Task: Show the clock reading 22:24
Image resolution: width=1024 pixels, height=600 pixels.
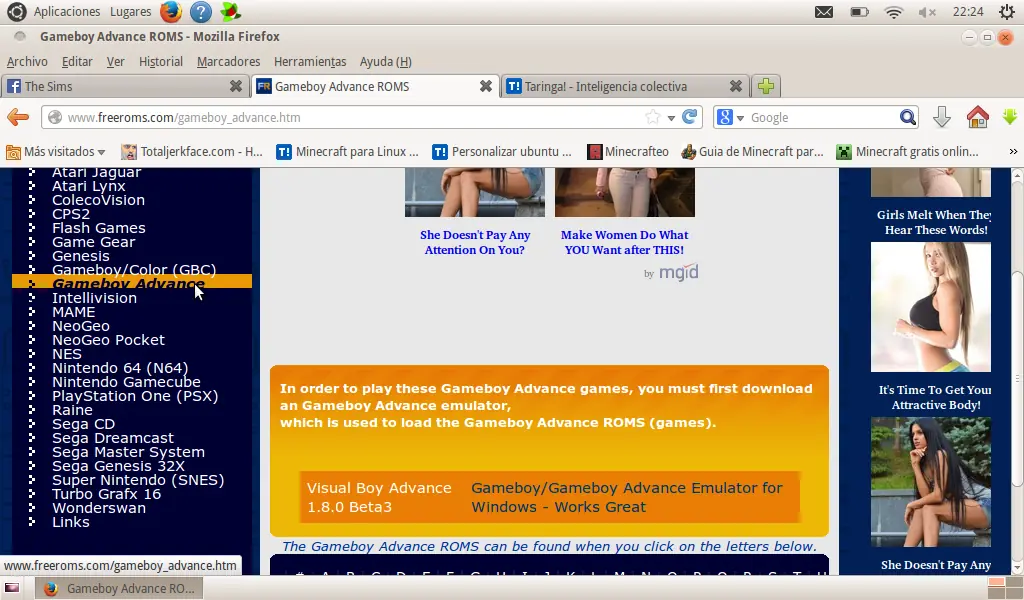Action: (x=968, y=12)
